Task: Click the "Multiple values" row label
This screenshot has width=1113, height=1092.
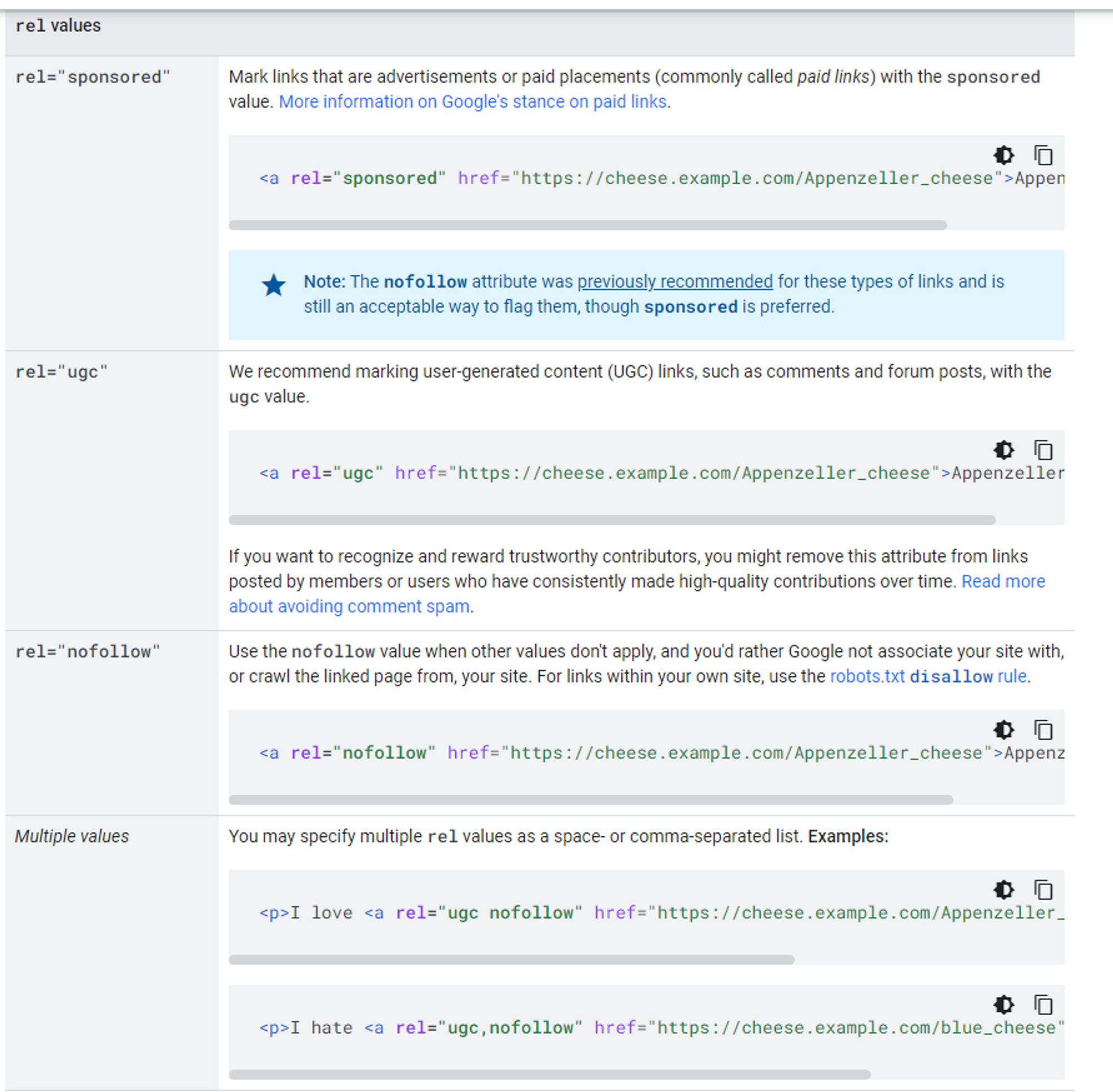Action: pyautogui.click(x=72, y=837)
